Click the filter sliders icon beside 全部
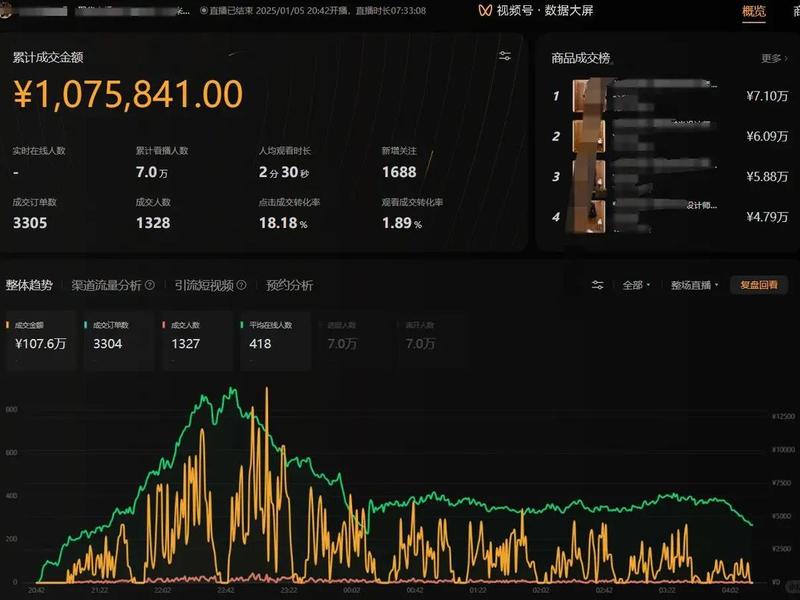 [x=597, y=285]
